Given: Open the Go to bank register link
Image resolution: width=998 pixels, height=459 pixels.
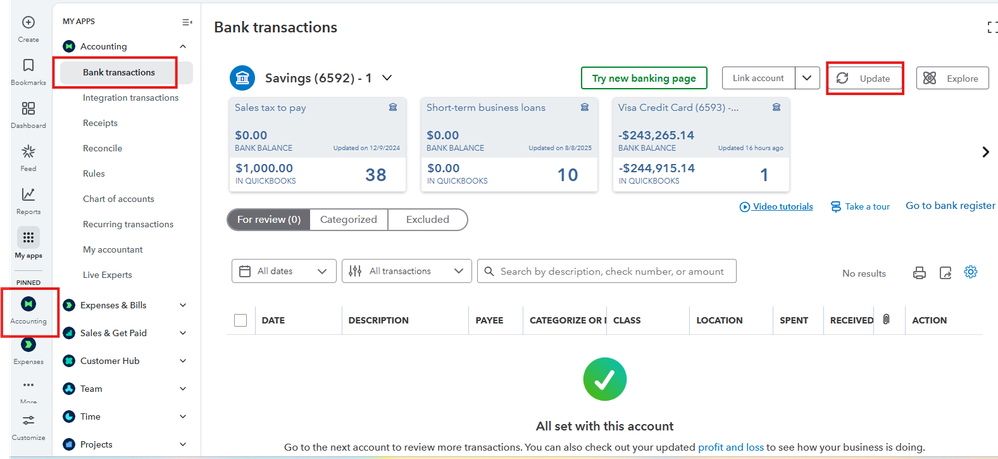Looking at the screenshot, I should point(950,206).
